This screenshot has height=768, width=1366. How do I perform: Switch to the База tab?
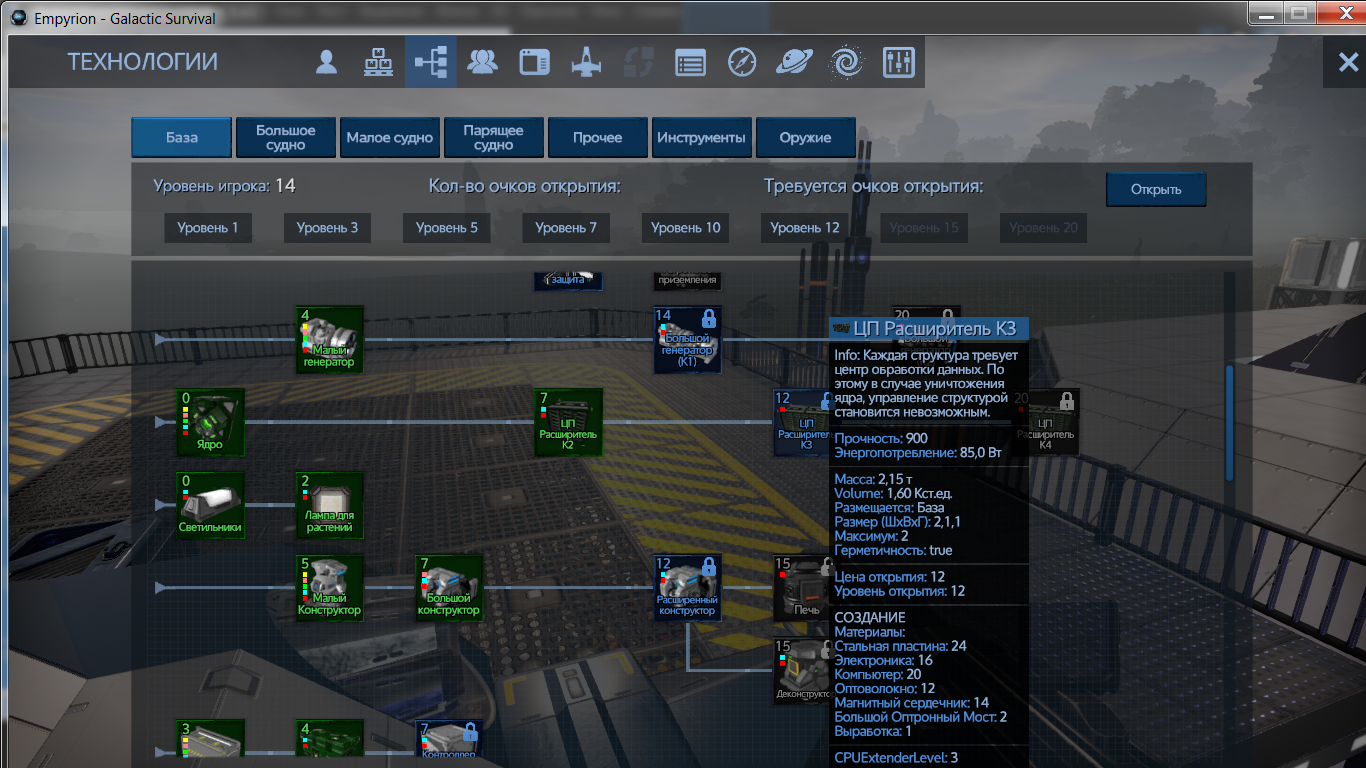[182, 138]
